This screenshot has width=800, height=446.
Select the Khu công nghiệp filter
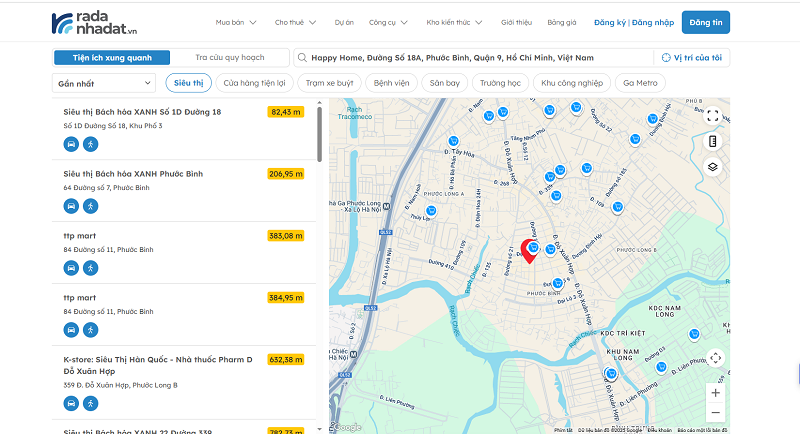[572, 83]
